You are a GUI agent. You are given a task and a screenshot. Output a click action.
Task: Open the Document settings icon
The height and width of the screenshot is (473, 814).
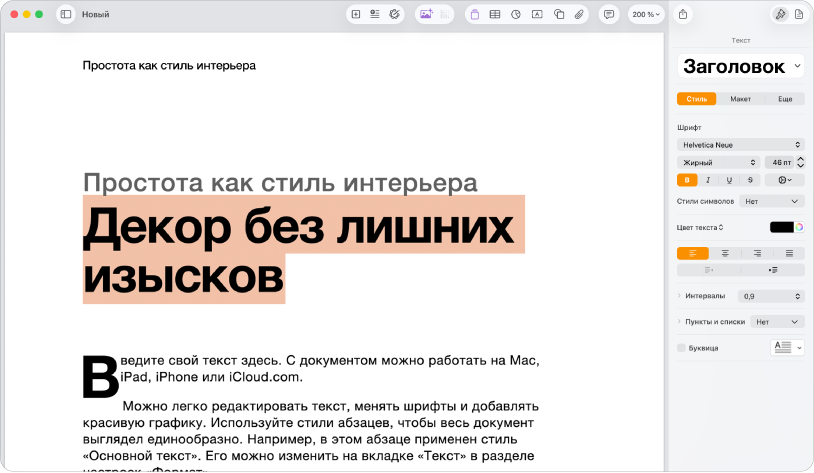point(799,15)
